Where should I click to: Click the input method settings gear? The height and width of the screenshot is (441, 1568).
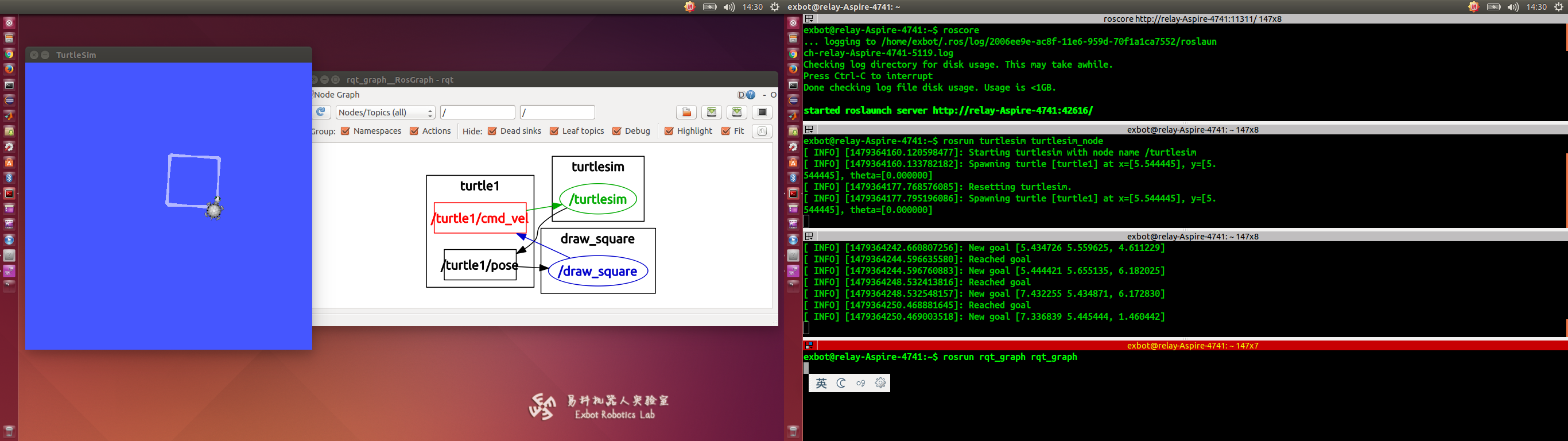coord(880,383)
